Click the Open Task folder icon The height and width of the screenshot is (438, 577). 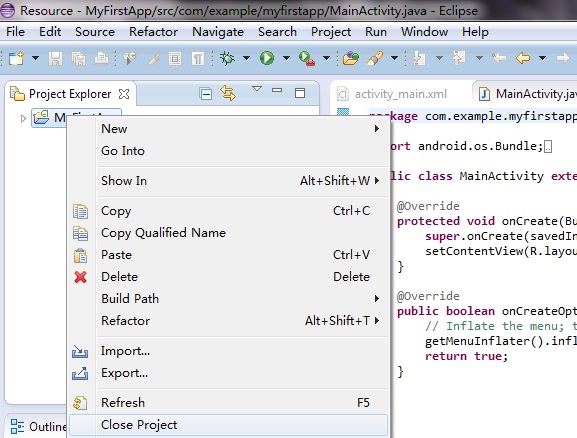pos(351,58)
